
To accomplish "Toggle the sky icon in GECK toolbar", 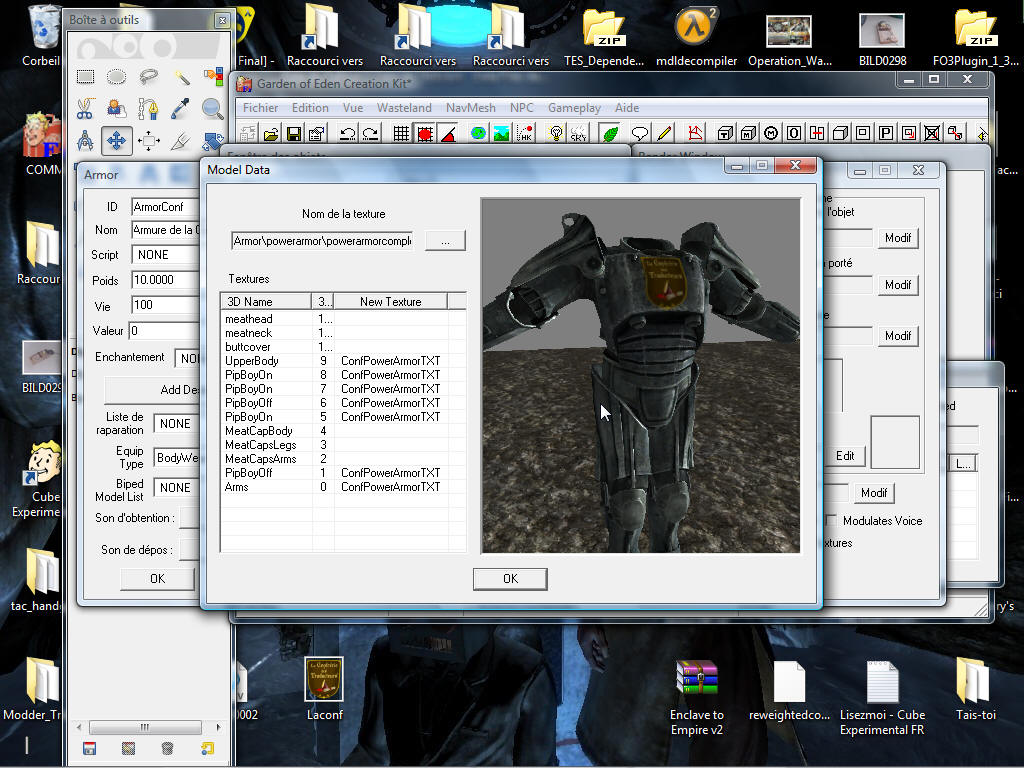I will [x=579, y=134].
